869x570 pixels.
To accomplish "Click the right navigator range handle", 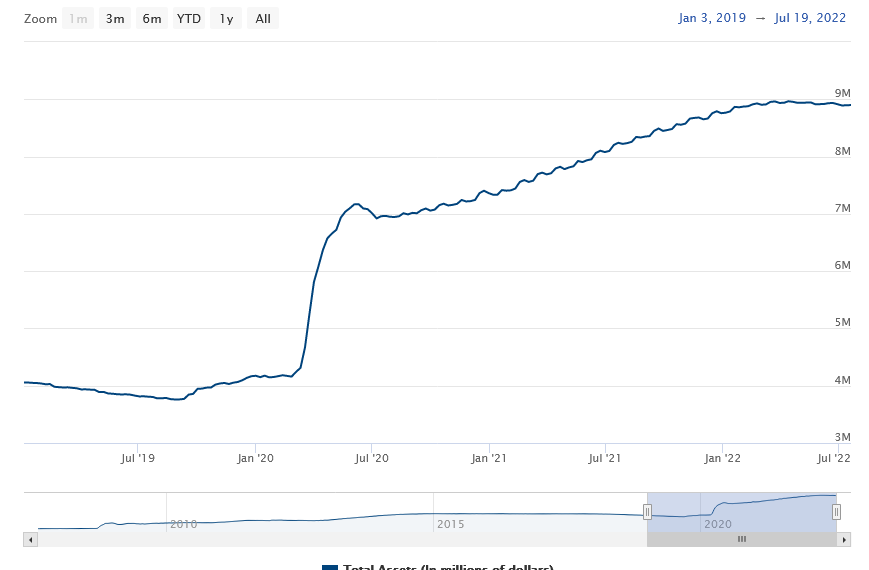I will pyautogui.click(x=836, y=512).
